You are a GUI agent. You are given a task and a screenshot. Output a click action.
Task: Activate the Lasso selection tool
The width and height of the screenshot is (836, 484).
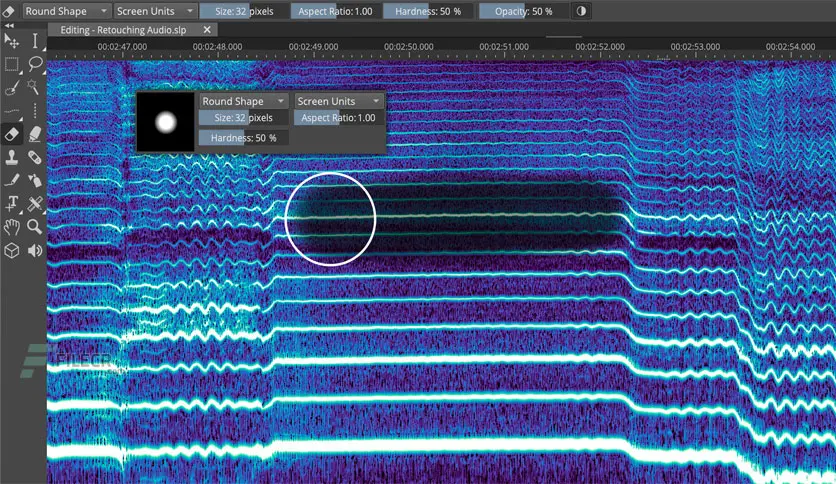[35, 65]
